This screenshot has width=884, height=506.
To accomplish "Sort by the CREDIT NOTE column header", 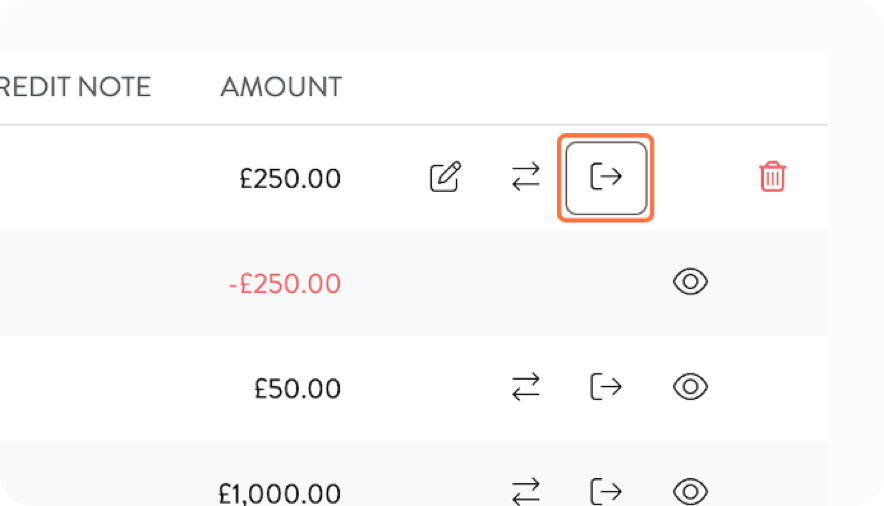I will click(75, 87).
